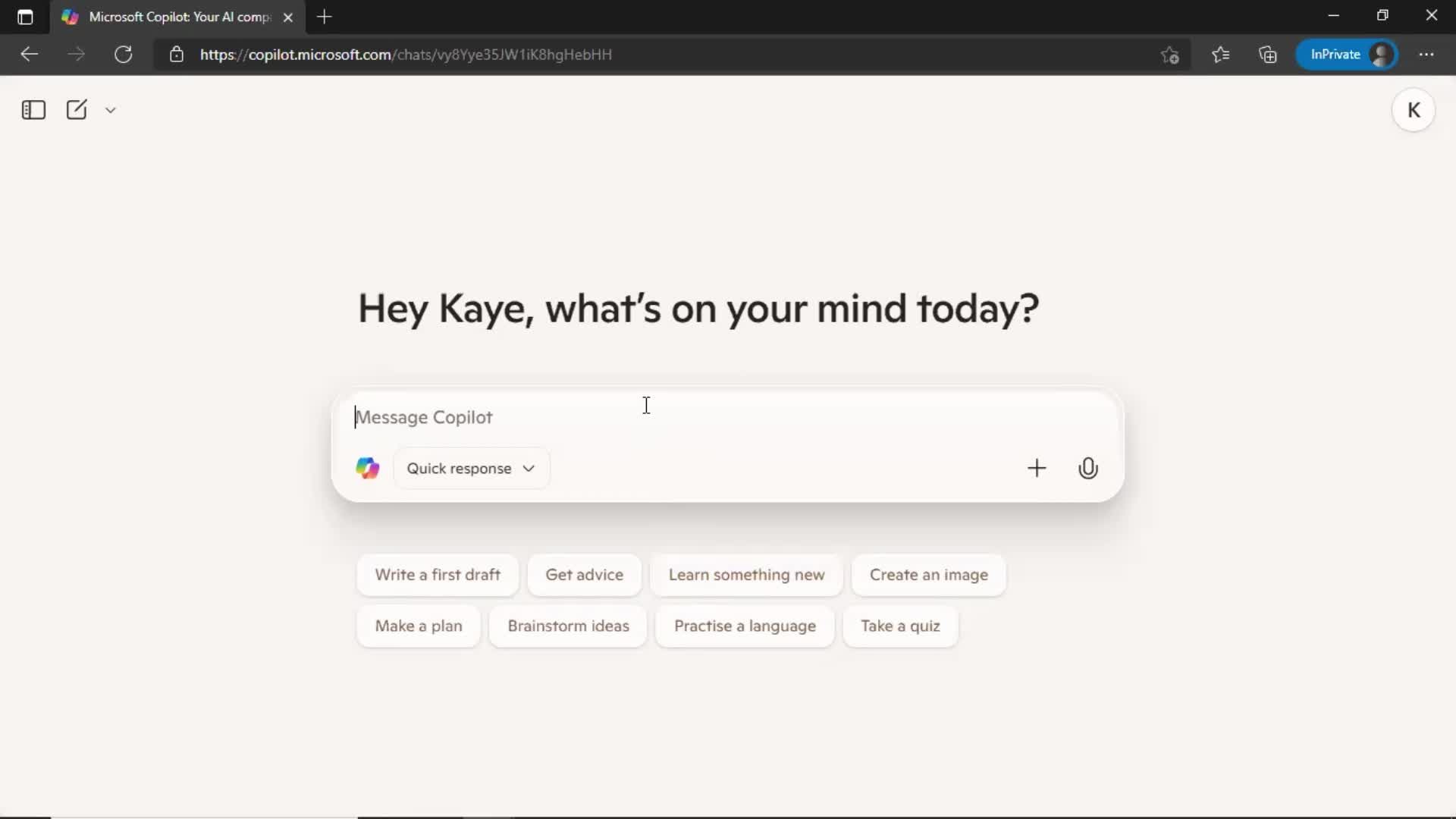The width and height of the screenshot is (1456, 819).
Task: Choose Write a first draft suggestion
Action: 438,575
